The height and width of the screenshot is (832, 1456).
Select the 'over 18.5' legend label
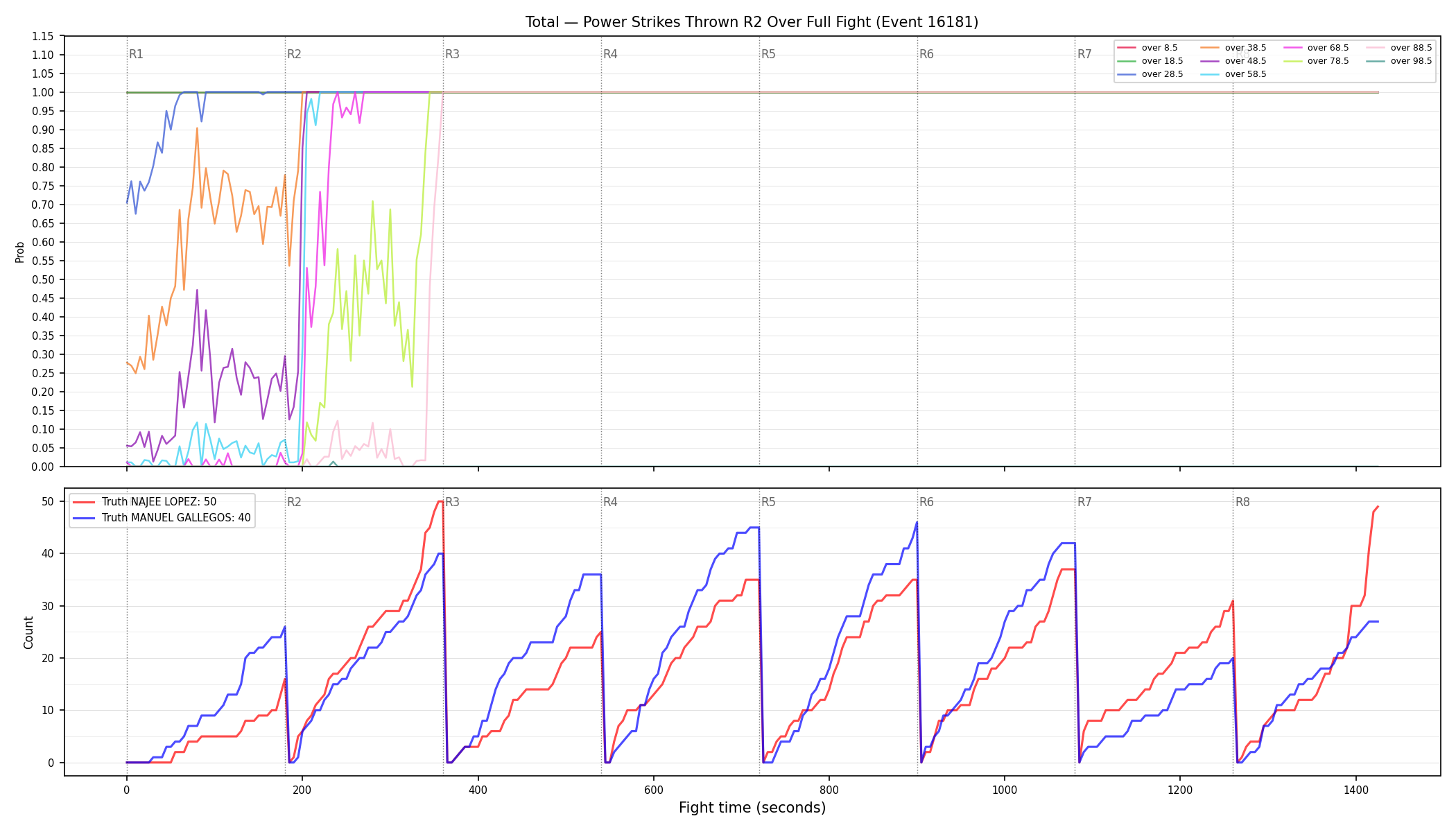click(x=1163, y=61)
